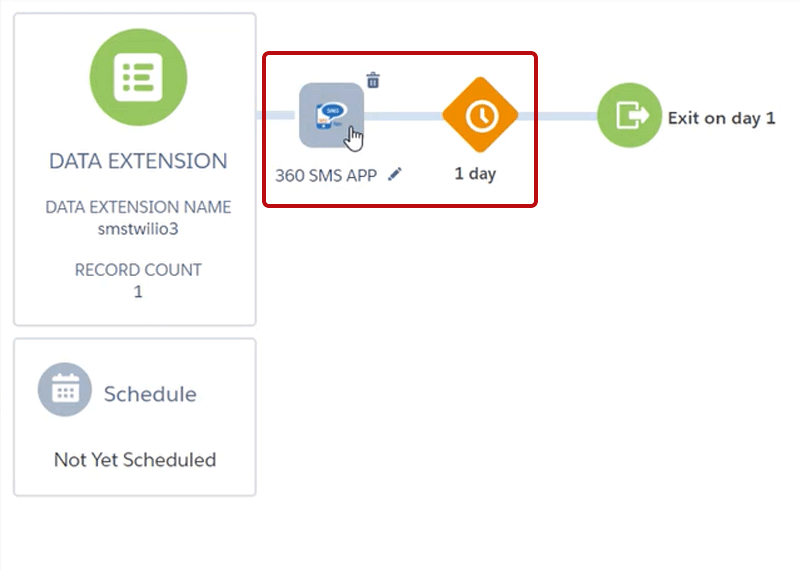800x570 pixels.
Task: Click the '1 day' wait duration label
Action: click(x=475, y=174)
